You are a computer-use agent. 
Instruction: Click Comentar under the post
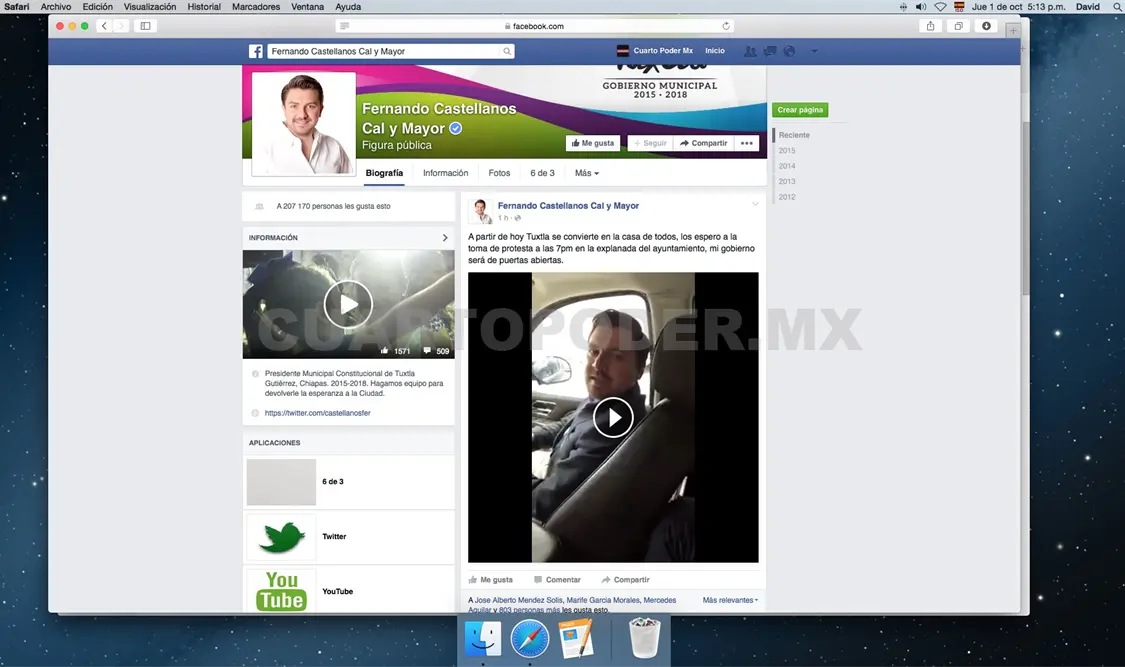pos(557,580)
